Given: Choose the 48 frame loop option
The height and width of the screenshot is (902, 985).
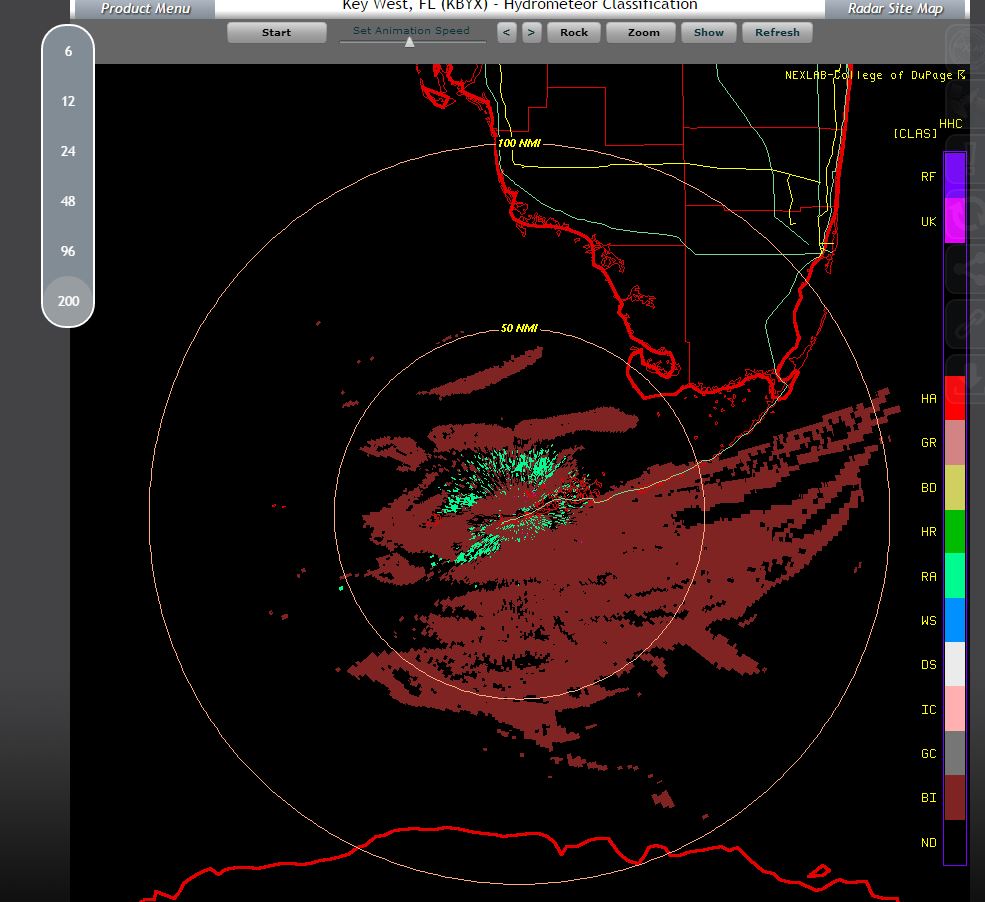Looking at the screenshot, I should (68, 201).
